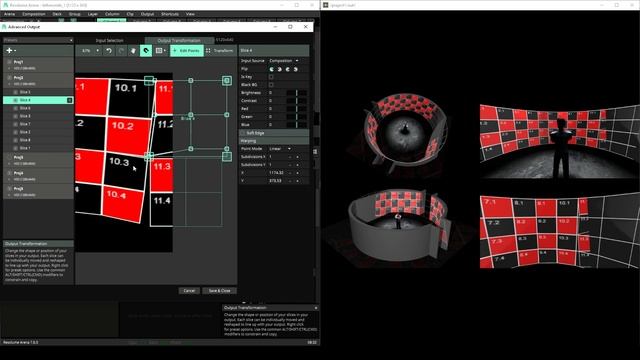Activate the Transform mode button

(x=220, y=51)
